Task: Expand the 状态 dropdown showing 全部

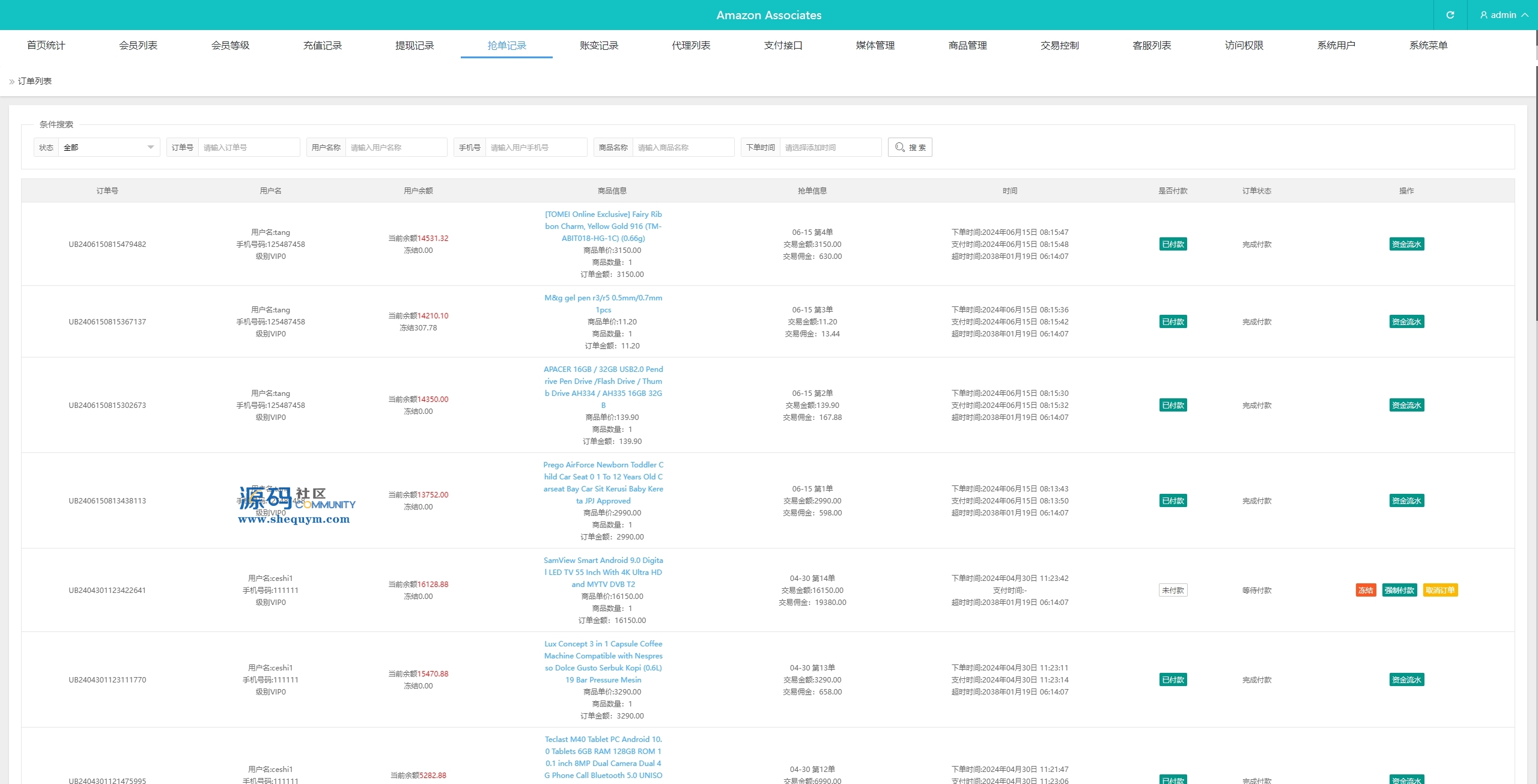Action: (109, 147)
